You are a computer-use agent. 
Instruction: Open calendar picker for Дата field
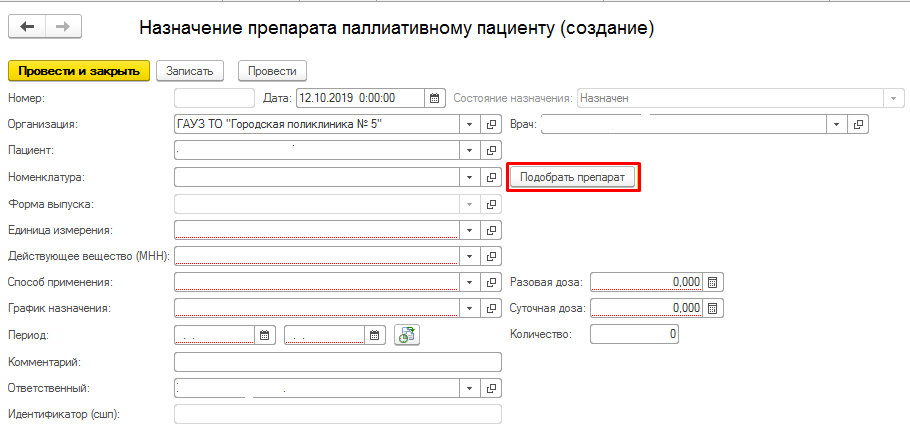click(x=434, y=98)
